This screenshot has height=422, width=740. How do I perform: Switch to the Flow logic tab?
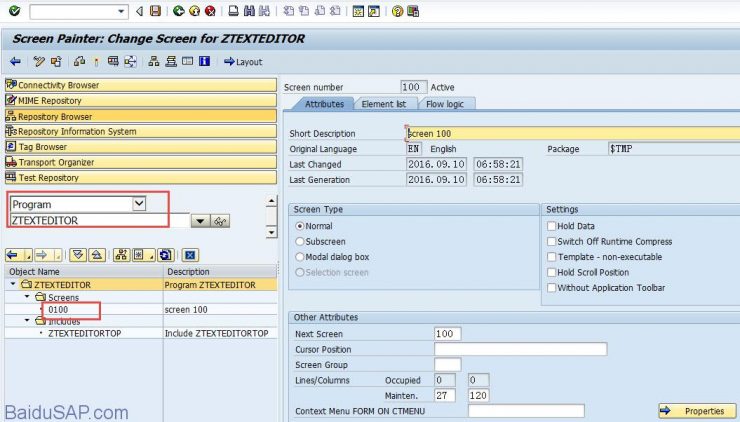(x=445, y=104)
